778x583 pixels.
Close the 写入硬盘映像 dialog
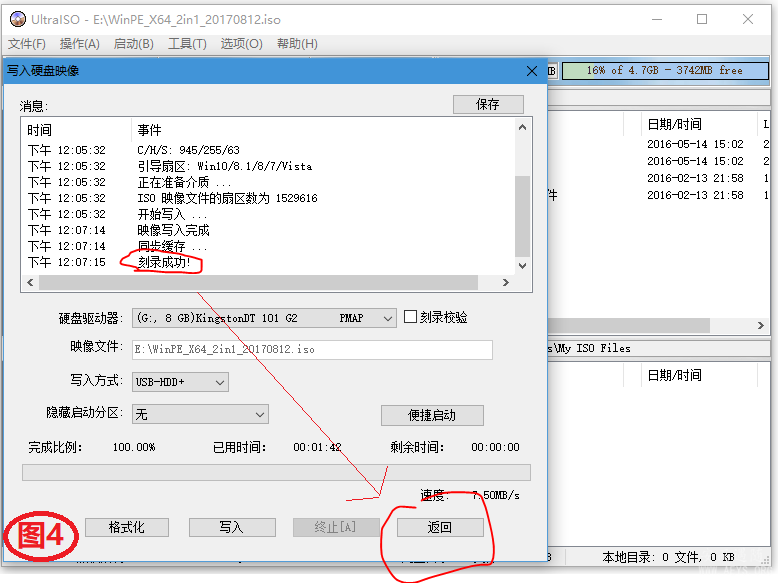pyautogui.click(x=532, y=71)
